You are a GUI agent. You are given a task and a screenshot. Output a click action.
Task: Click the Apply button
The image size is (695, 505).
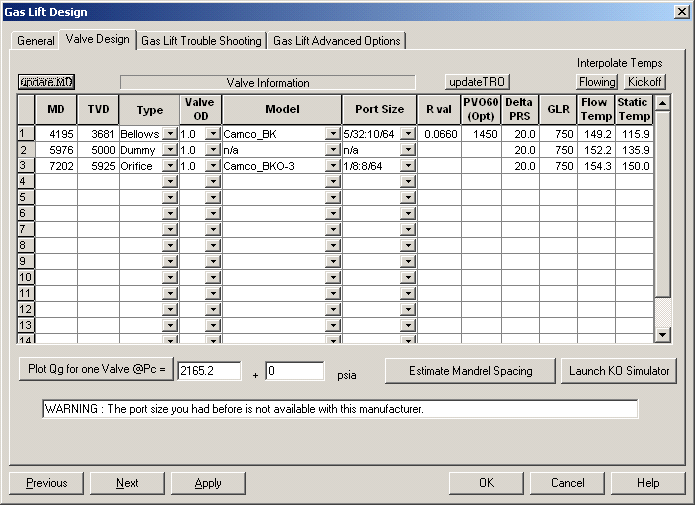(x=208, y=483)
